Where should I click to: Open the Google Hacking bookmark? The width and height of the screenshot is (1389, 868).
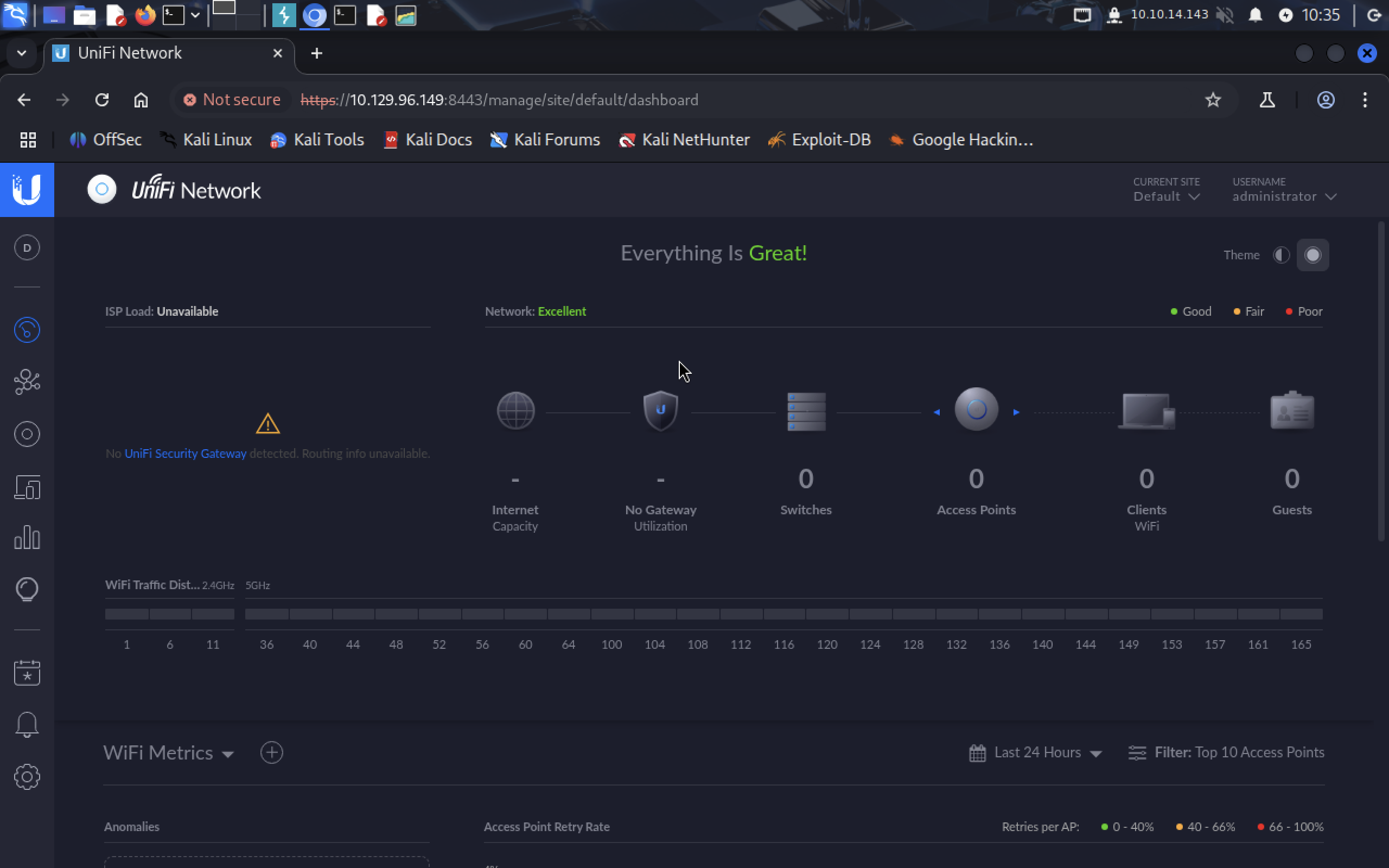961,139
